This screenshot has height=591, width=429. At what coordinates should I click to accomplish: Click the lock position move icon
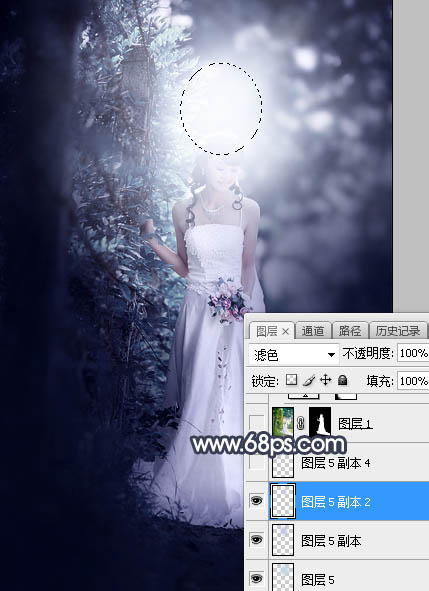(325, 380)
